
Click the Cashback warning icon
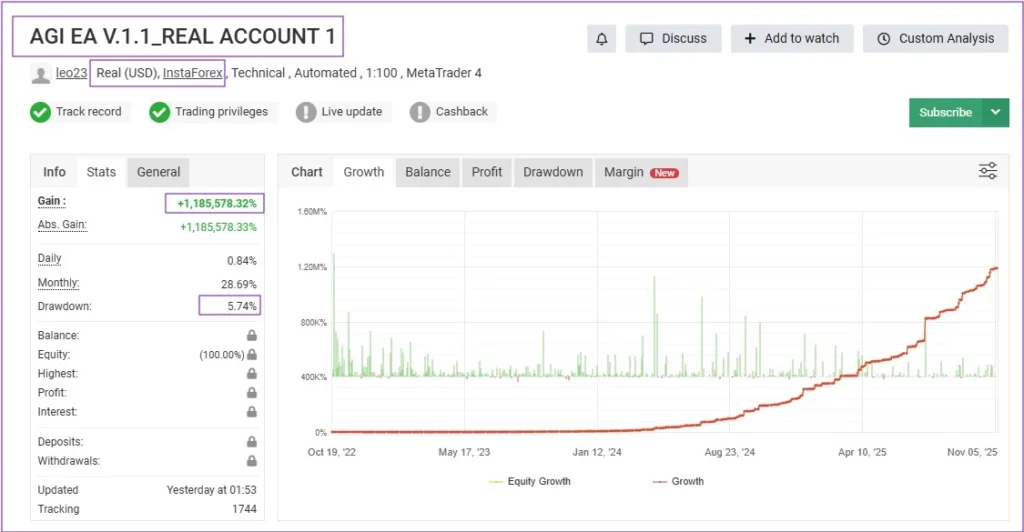[x=420, y=112]
